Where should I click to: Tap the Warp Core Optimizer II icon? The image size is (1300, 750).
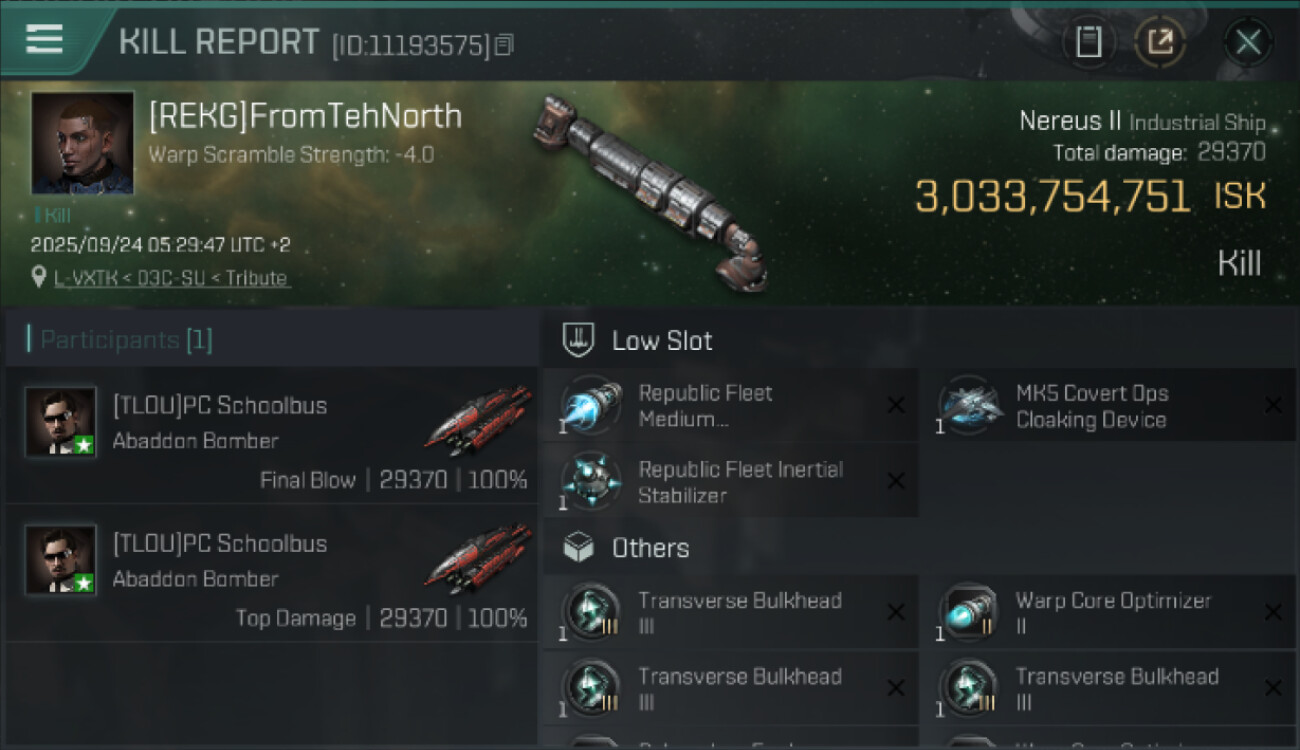click(x=969, y=613)
